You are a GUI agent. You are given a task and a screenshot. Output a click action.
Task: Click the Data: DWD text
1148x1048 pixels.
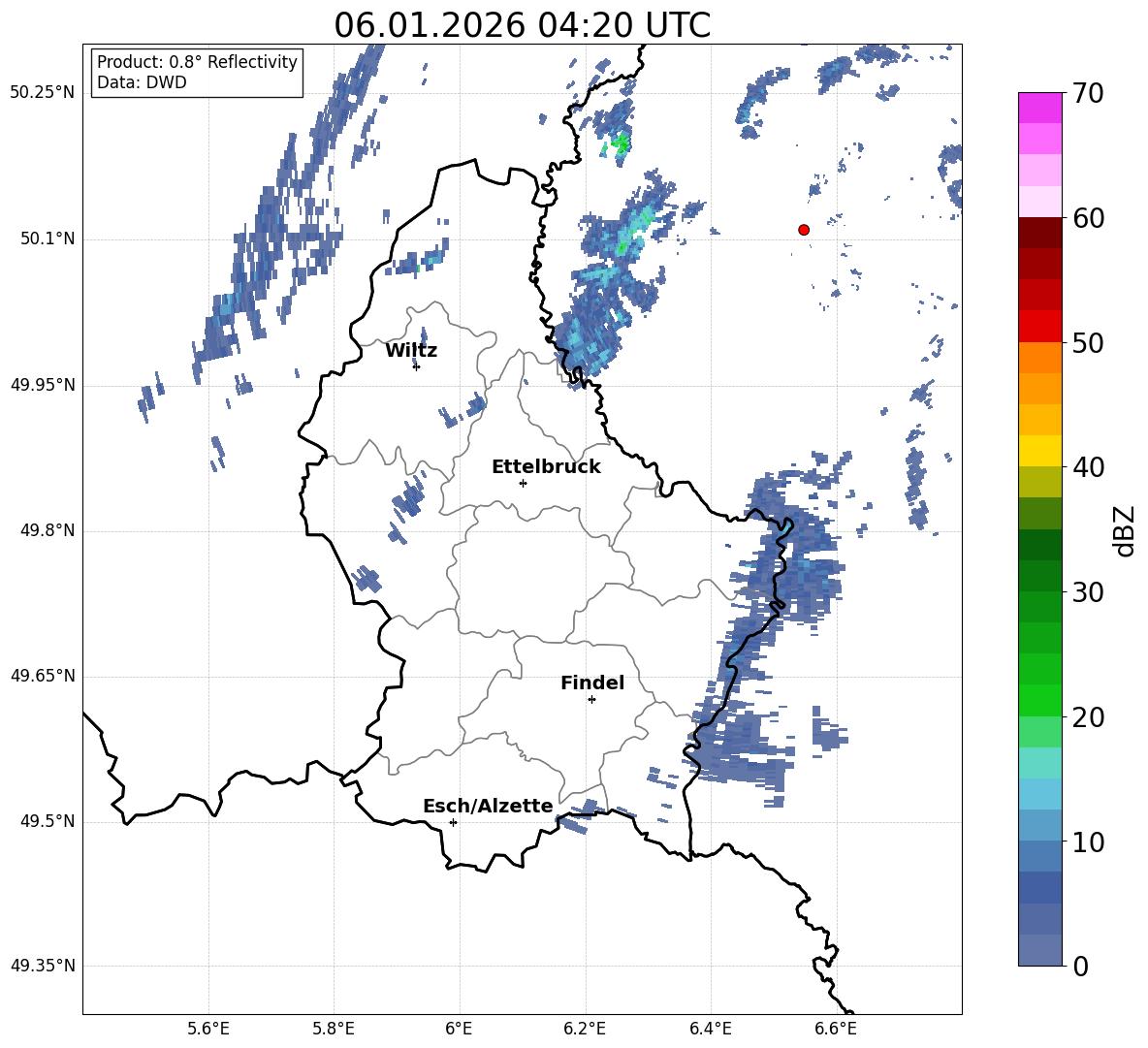click(x=142, y=82)
